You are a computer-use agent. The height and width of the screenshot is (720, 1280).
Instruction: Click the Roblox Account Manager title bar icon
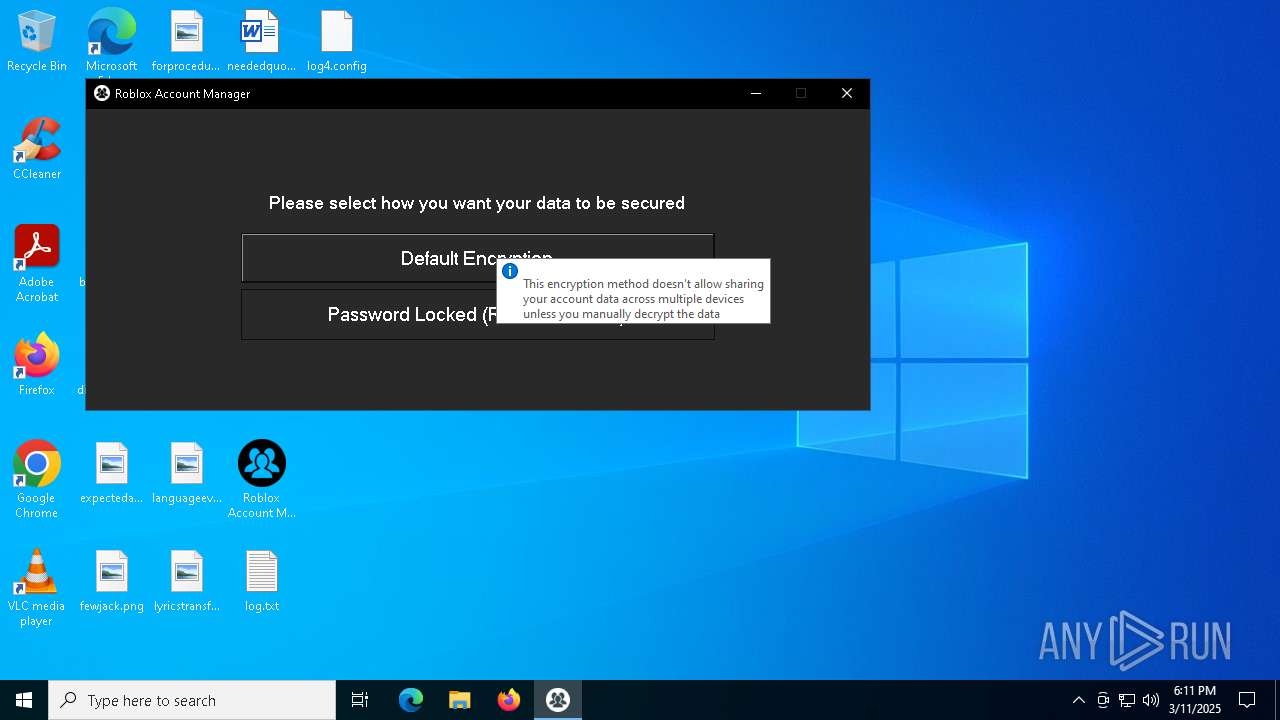[x=101, y=93]
